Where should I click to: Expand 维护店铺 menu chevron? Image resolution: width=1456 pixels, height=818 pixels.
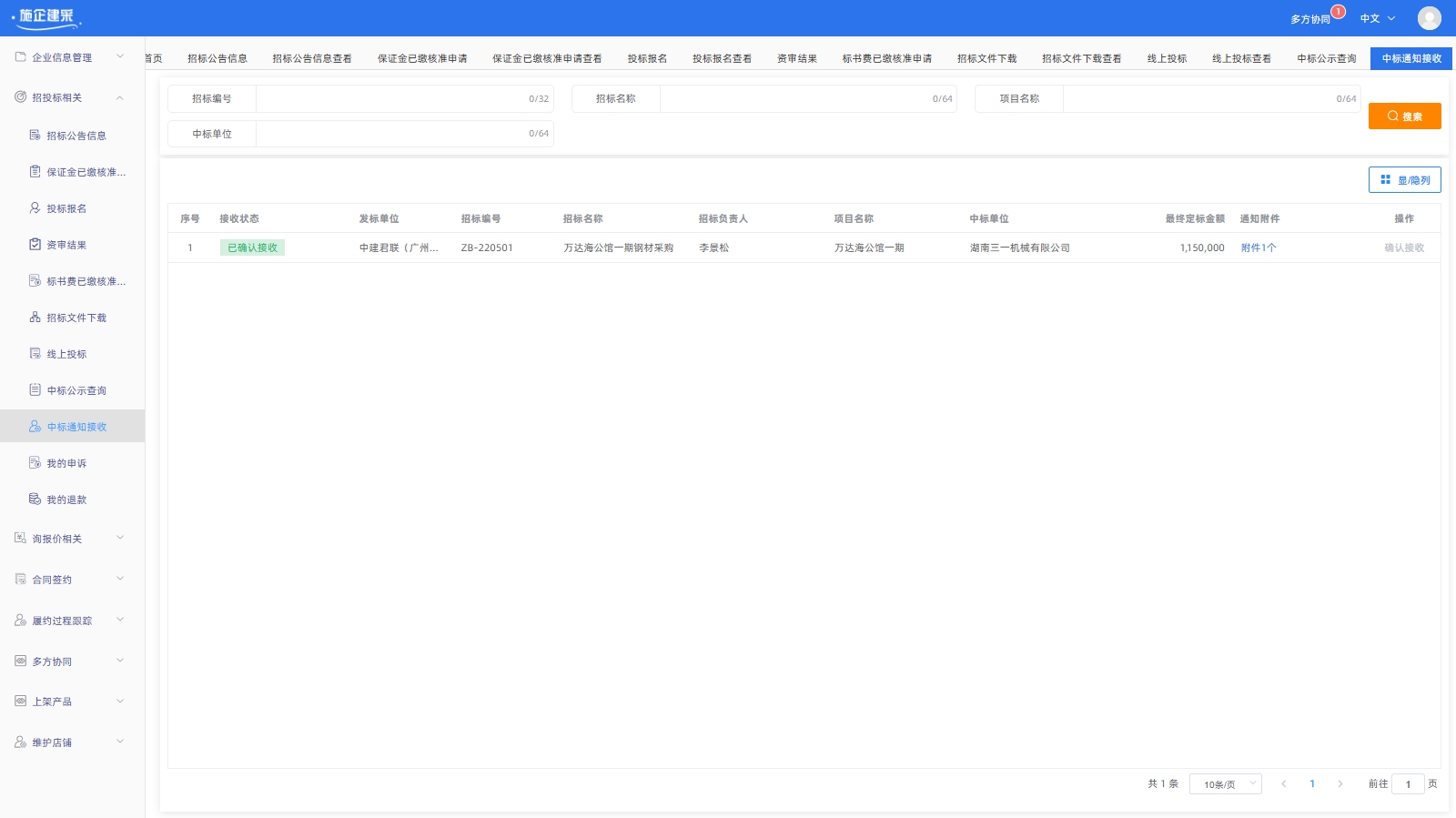[120, 742]
